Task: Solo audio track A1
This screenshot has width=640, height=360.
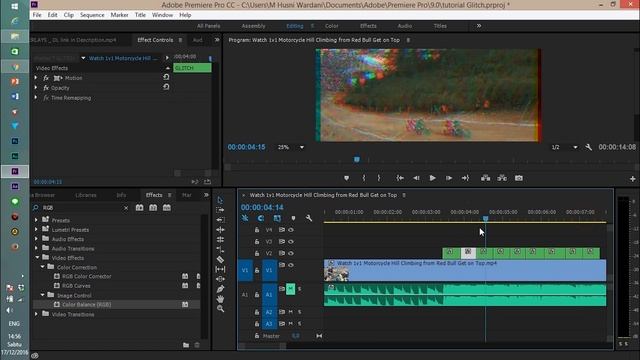Action: click(x=300, y=289)
